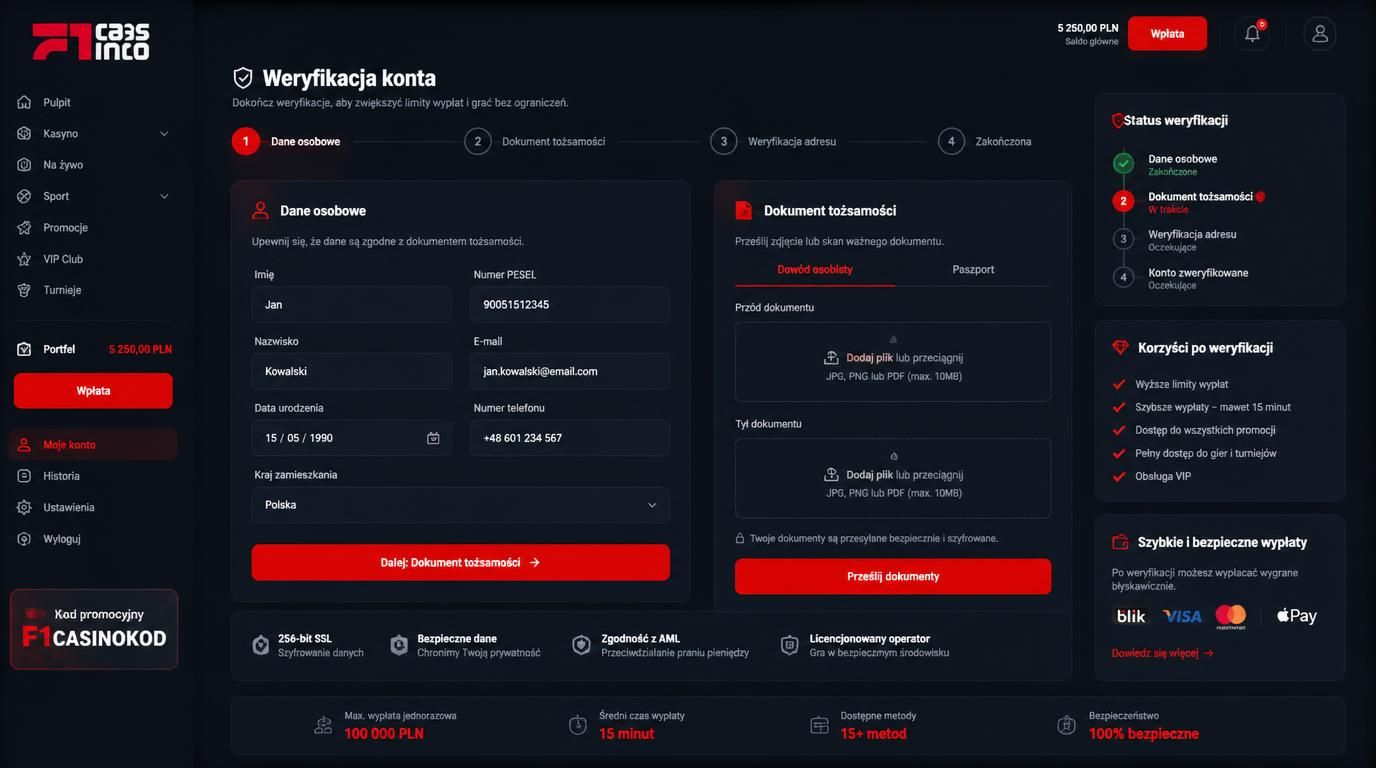Click Dokument tożsamości in Status weryfikacji panel
Screen dimensions: 1376x768
pos(1200,197)
